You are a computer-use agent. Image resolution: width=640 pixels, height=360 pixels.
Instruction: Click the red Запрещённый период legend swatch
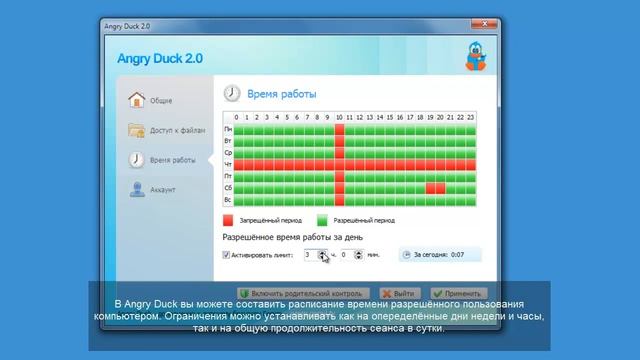pyautogui.click(x=228, y=220)
